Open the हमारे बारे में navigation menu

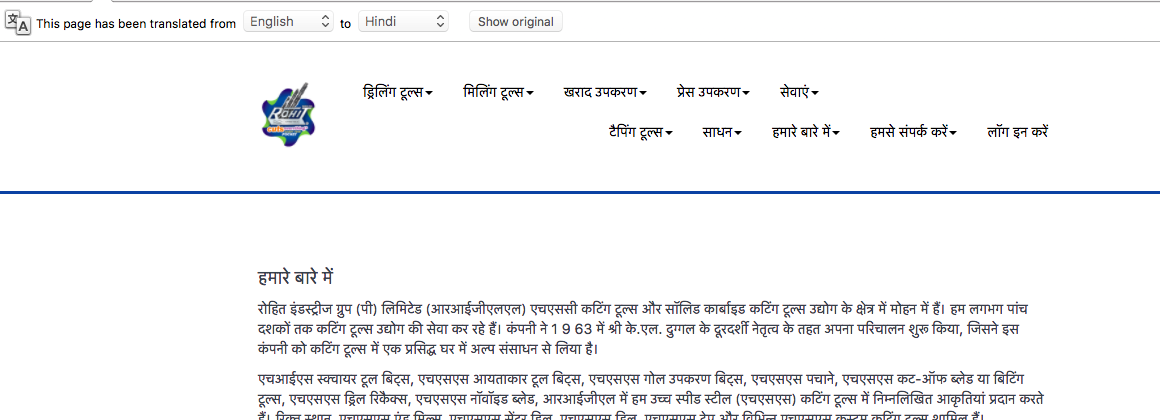coord(806,133)
